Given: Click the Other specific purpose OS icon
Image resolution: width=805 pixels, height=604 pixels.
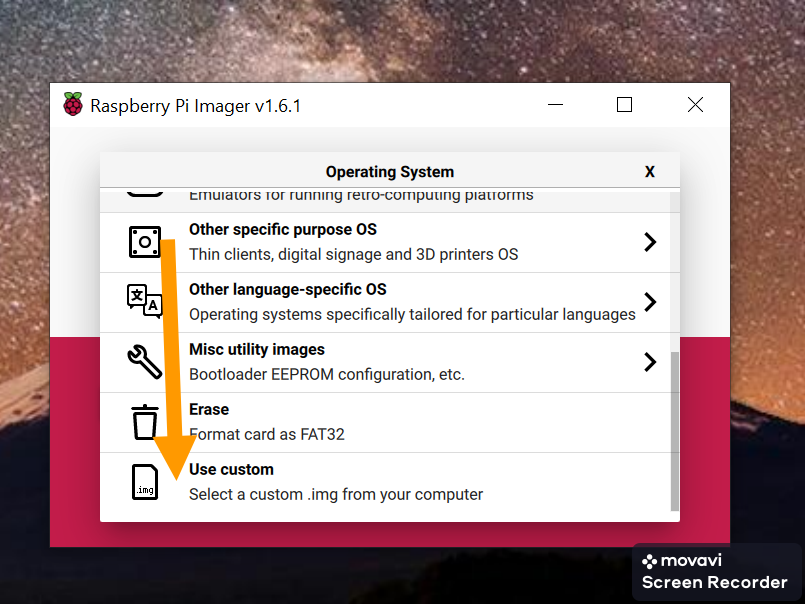Looking at the screenshot, I should tap(145, 242).
